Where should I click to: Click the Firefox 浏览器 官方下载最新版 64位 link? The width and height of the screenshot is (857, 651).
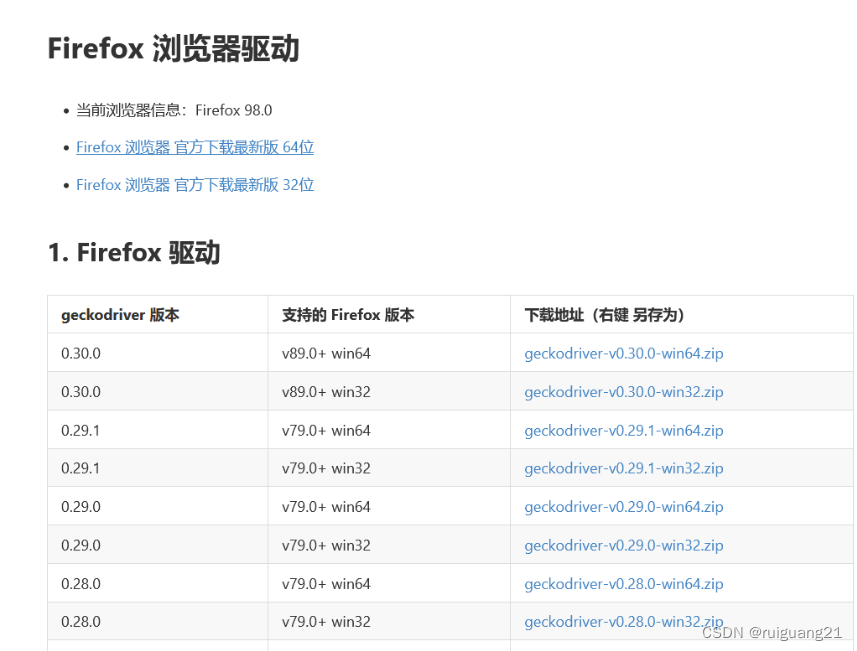[195, 146]
